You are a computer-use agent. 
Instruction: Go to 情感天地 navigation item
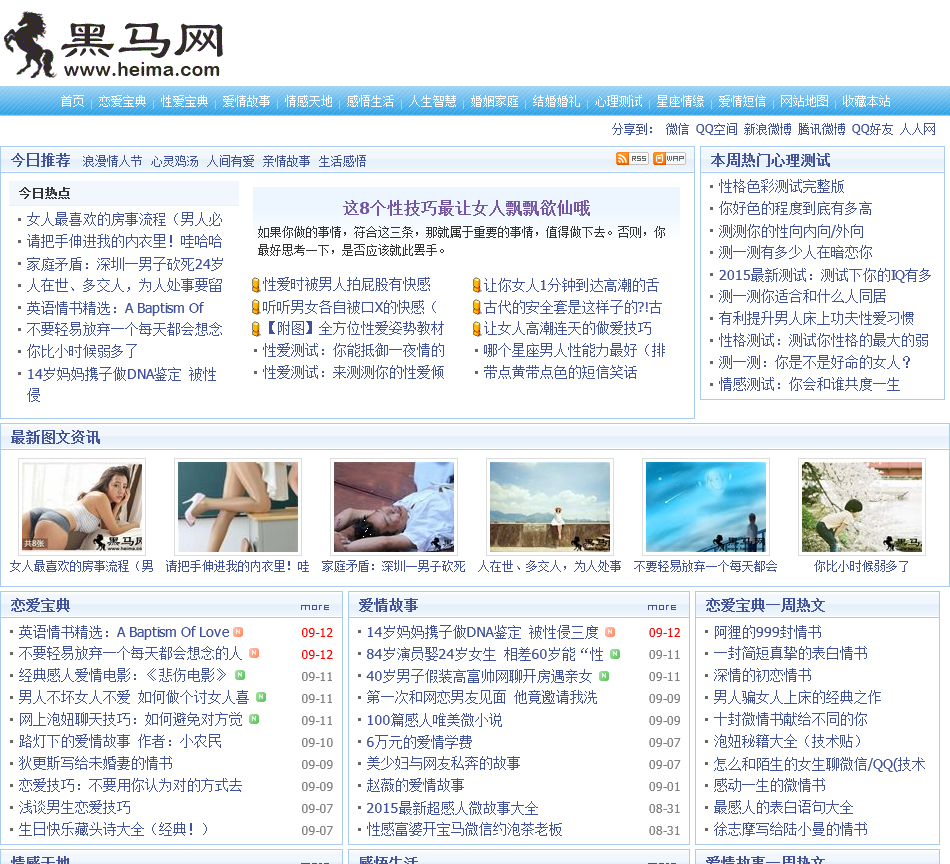coord(308,101)
